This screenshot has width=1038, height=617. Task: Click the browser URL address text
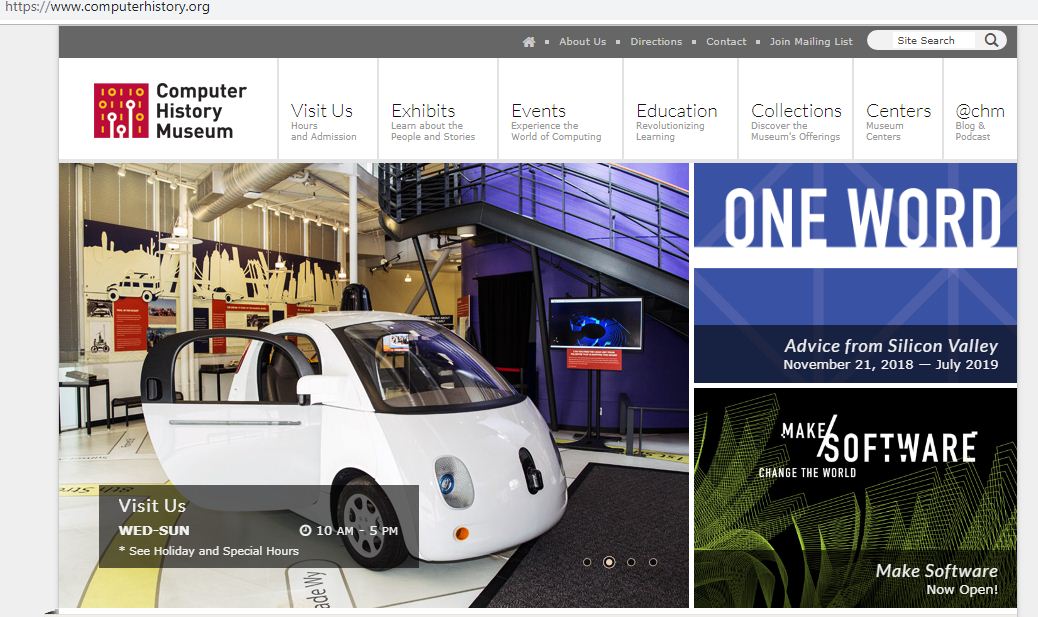coord(107,7)
